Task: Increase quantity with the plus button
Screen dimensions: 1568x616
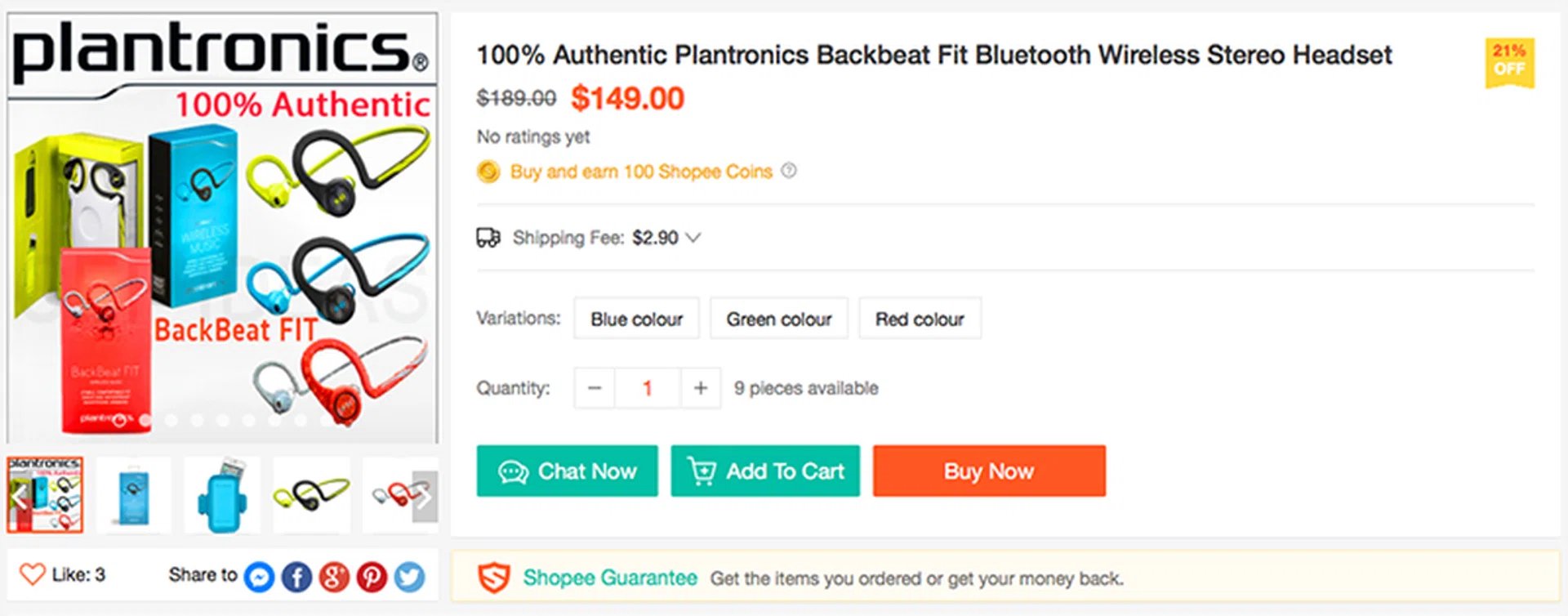Action: [700, 388]
